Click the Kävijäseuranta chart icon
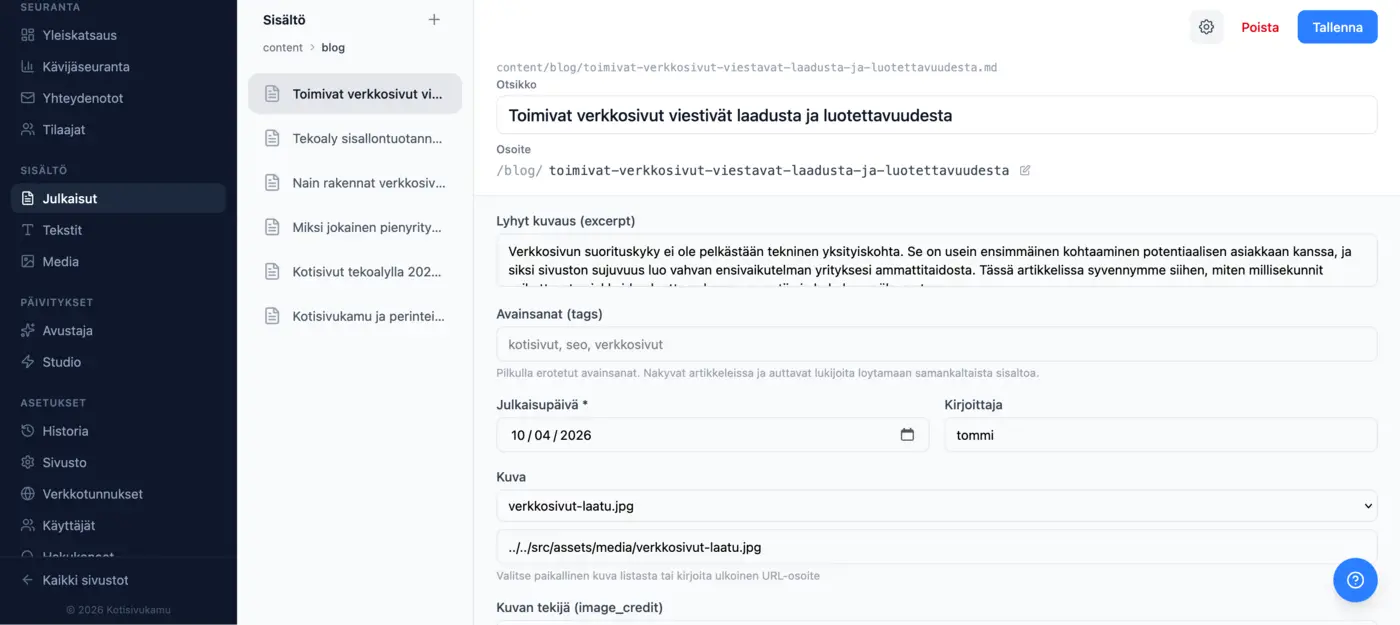This screenshot has width=1400, height=625. pos(28,67)
